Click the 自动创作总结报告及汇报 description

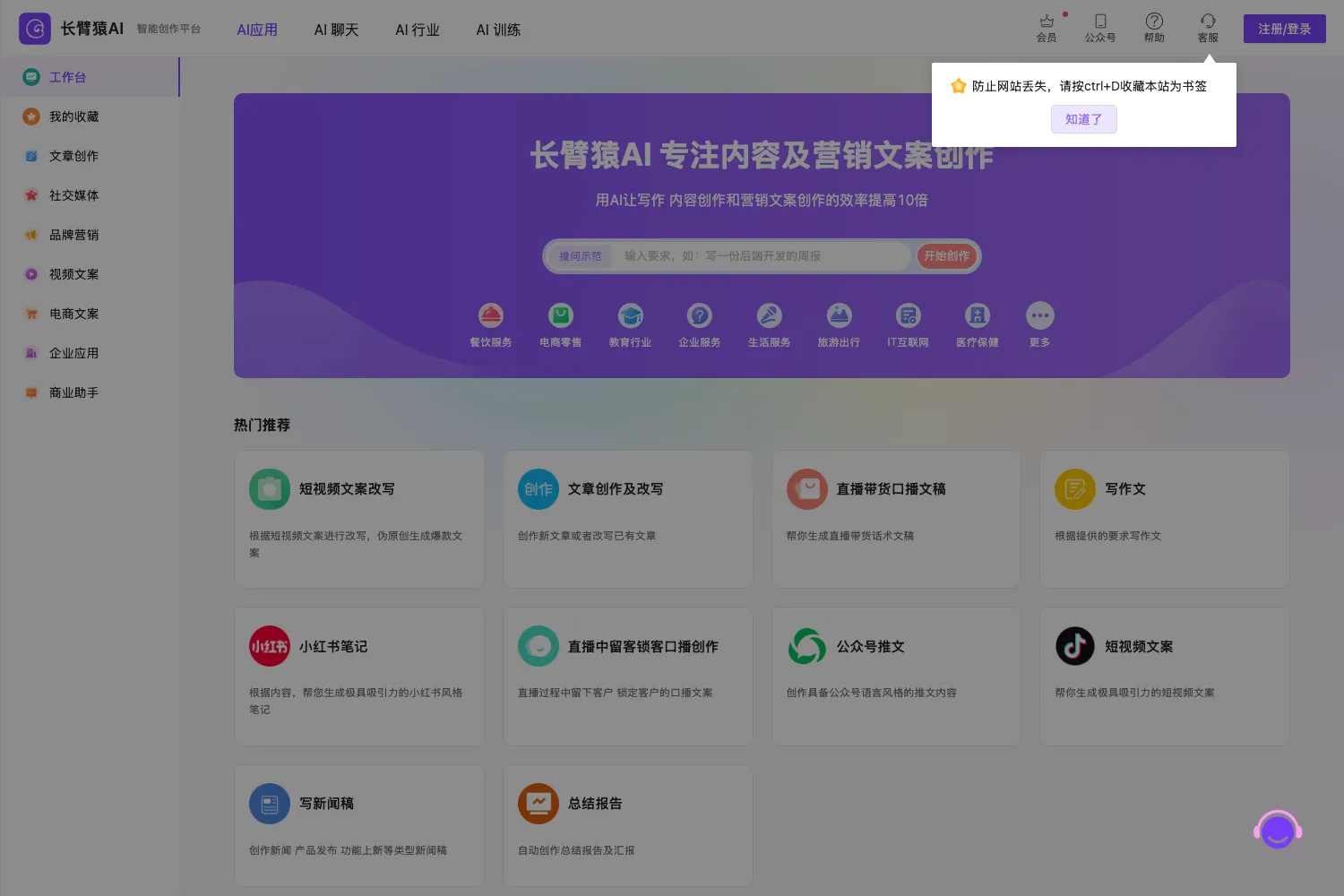point(576,850)
